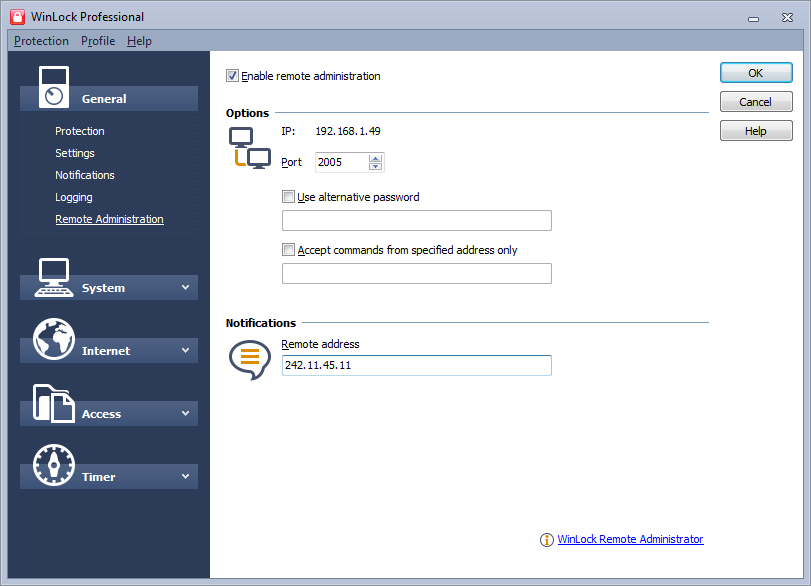
Task: Open WinLock Remote Administrator link
Action: pyautogui.click(x=630, y=539)
